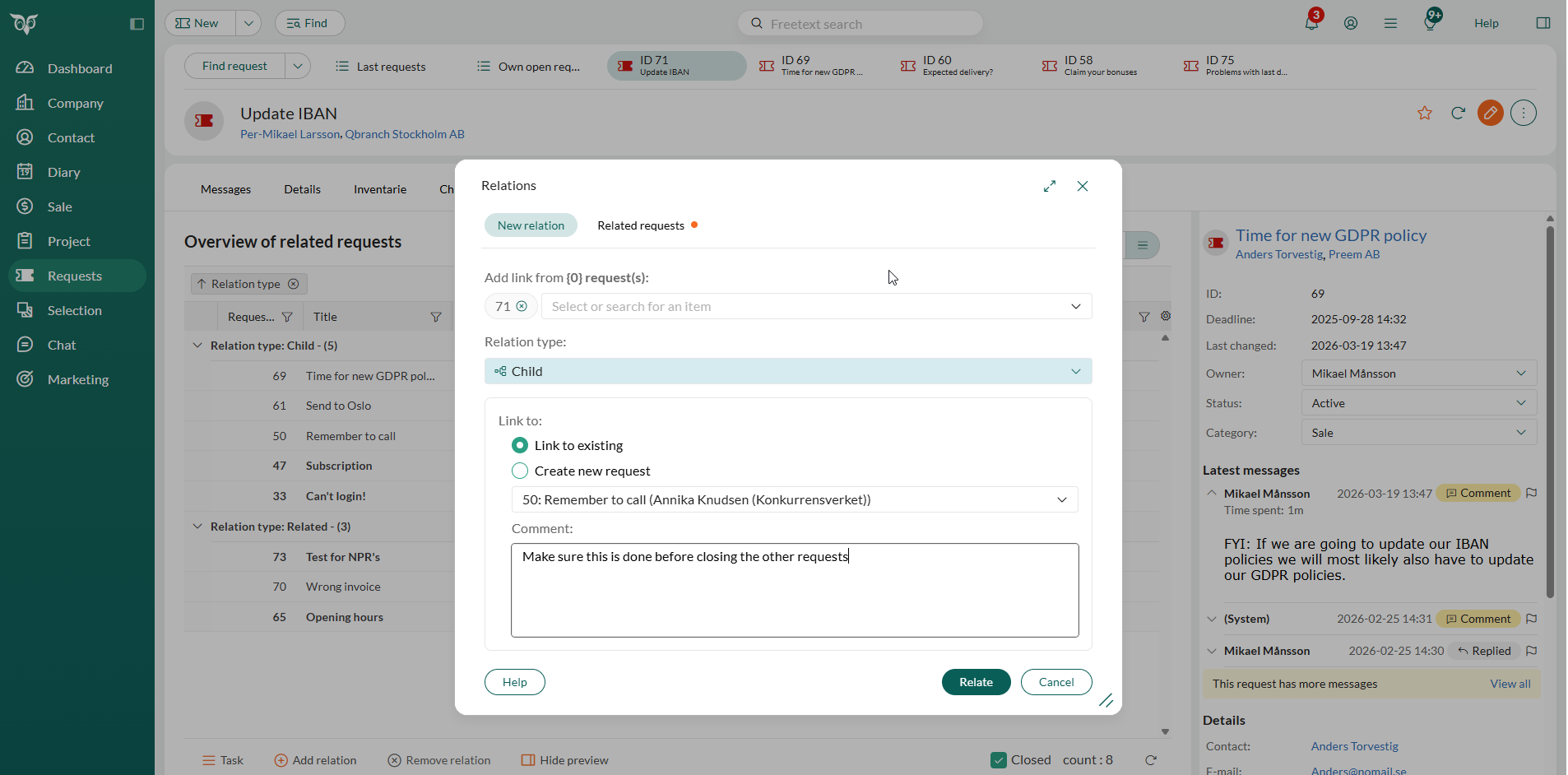Screen dimensions: 1568x775
Task: Click the orange edit pencil icon
Action: 1490,114
